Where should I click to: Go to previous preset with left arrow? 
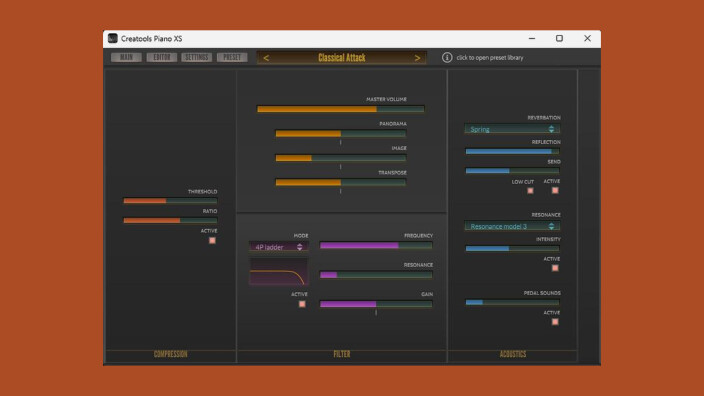[x=266, y=58]
